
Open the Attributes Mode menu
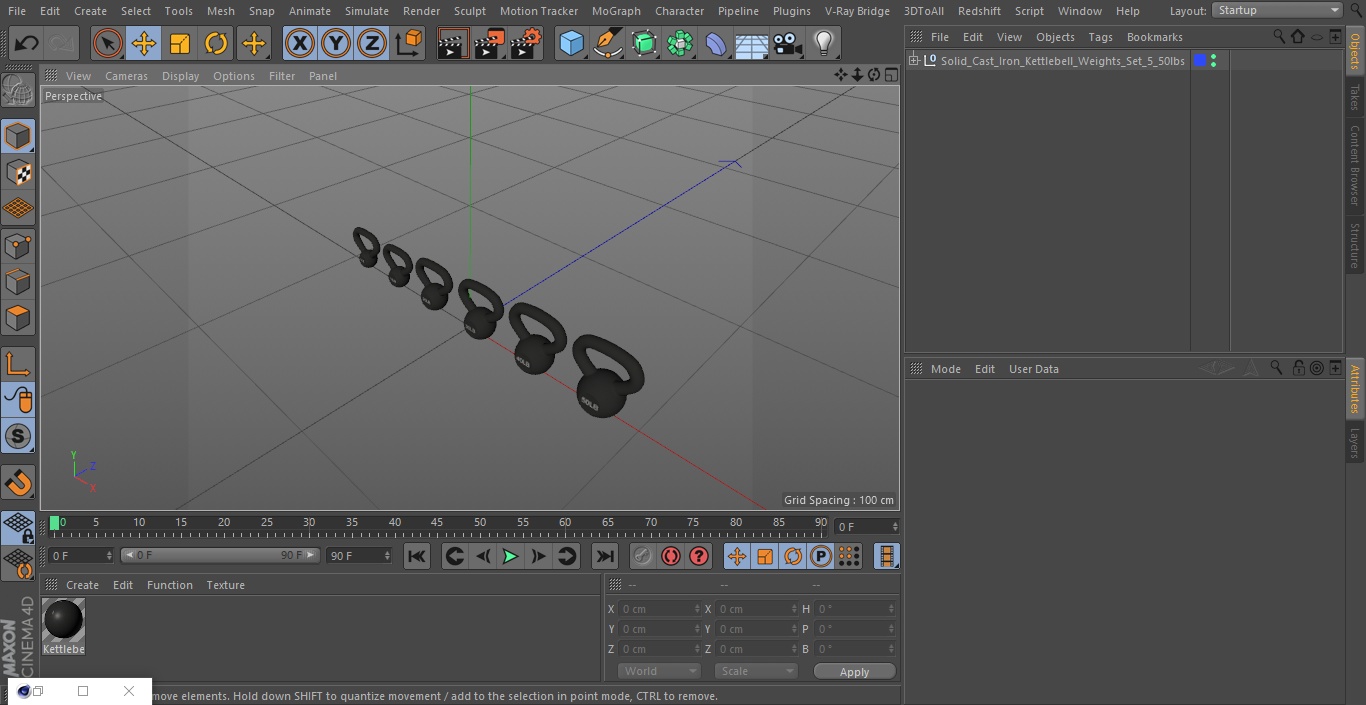(945, 369)
